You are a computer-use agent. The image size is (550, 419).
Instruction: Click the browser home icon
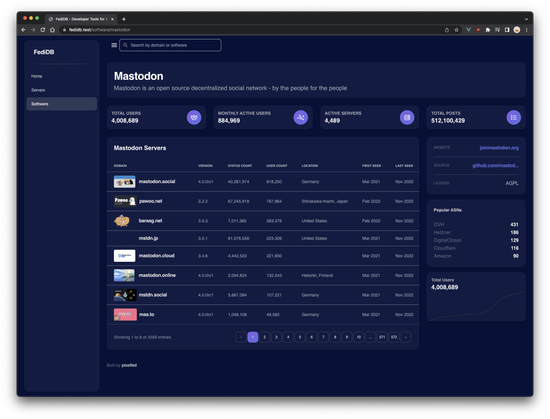pos(52,30)
